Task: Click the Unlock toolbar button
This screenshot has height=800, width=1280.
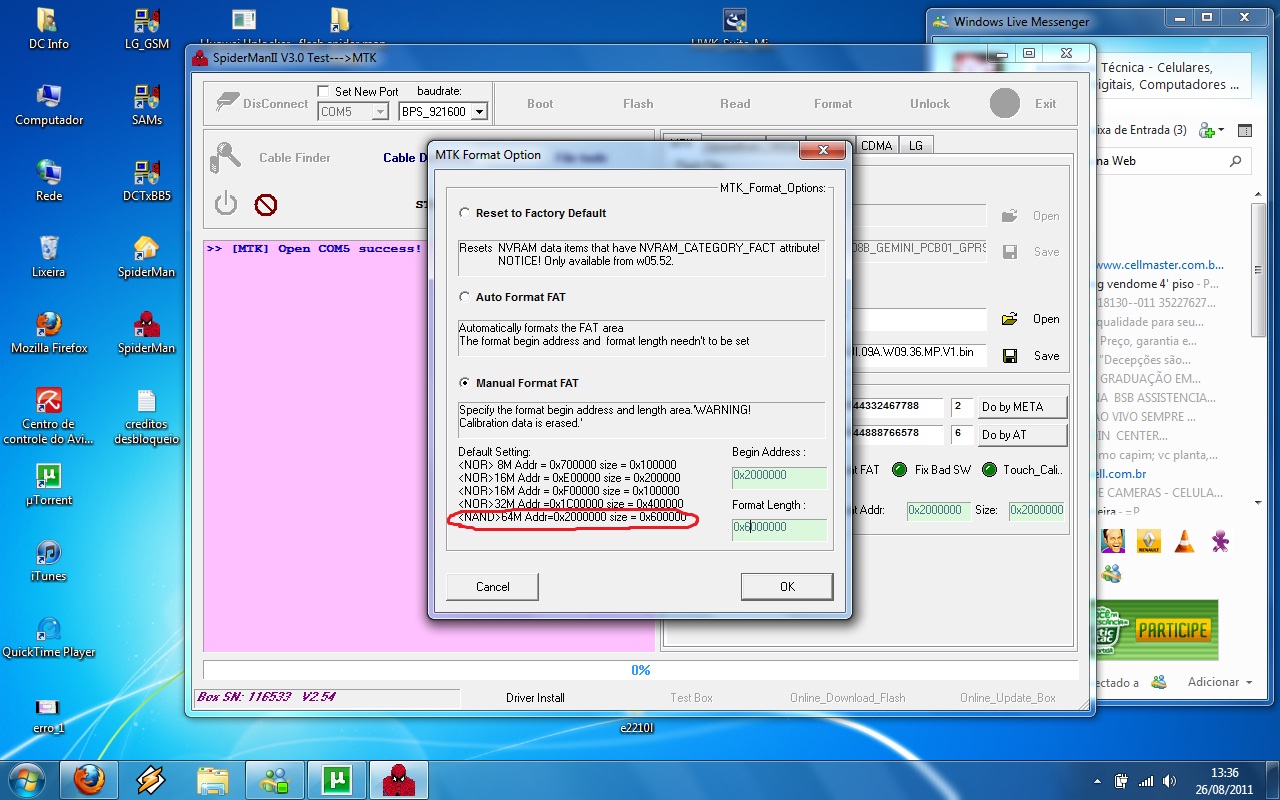Action: pyautogui.click(x=930, y=104)
